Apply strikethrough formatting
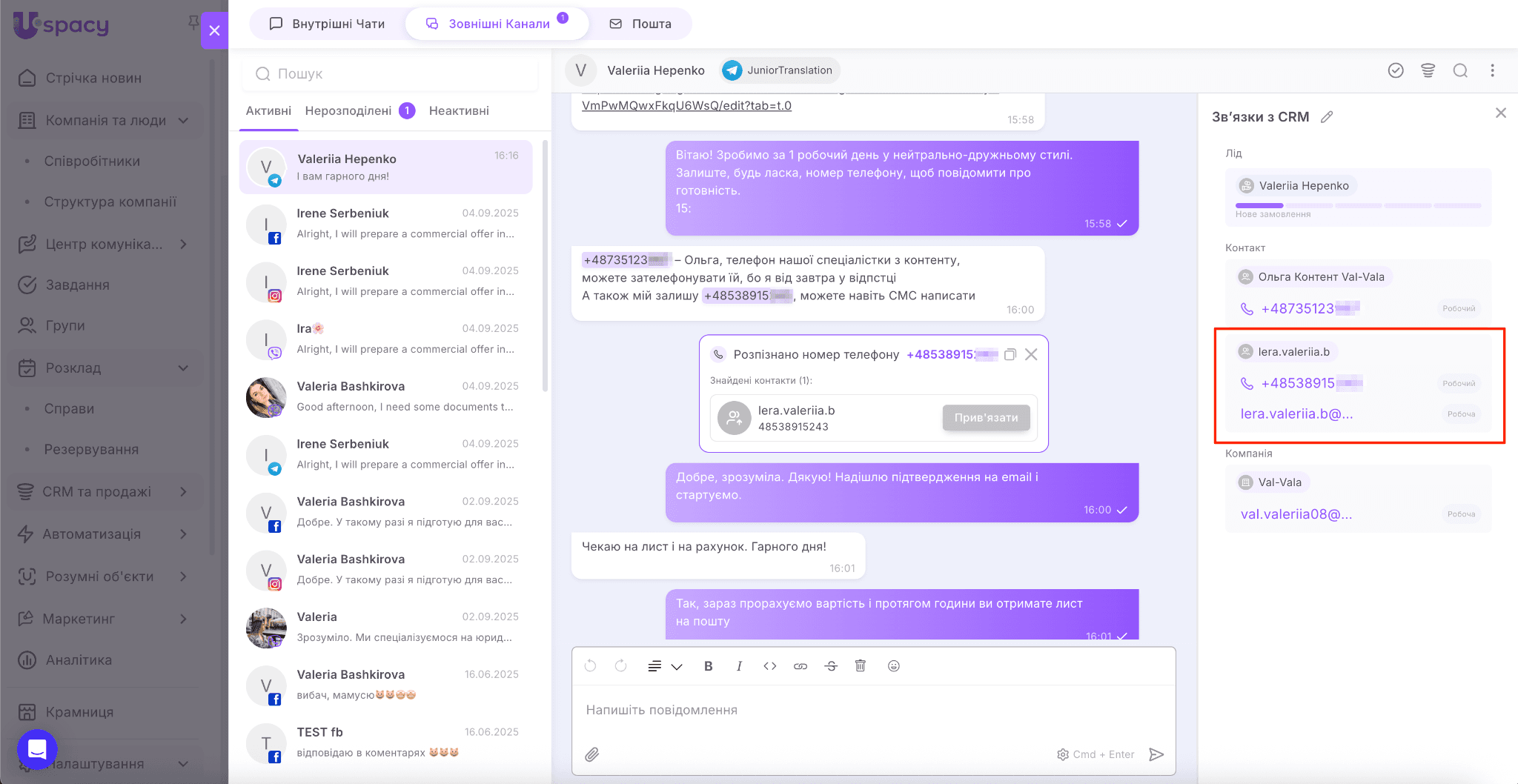This screenshot has height=784, width=1518. coord(831,666)
